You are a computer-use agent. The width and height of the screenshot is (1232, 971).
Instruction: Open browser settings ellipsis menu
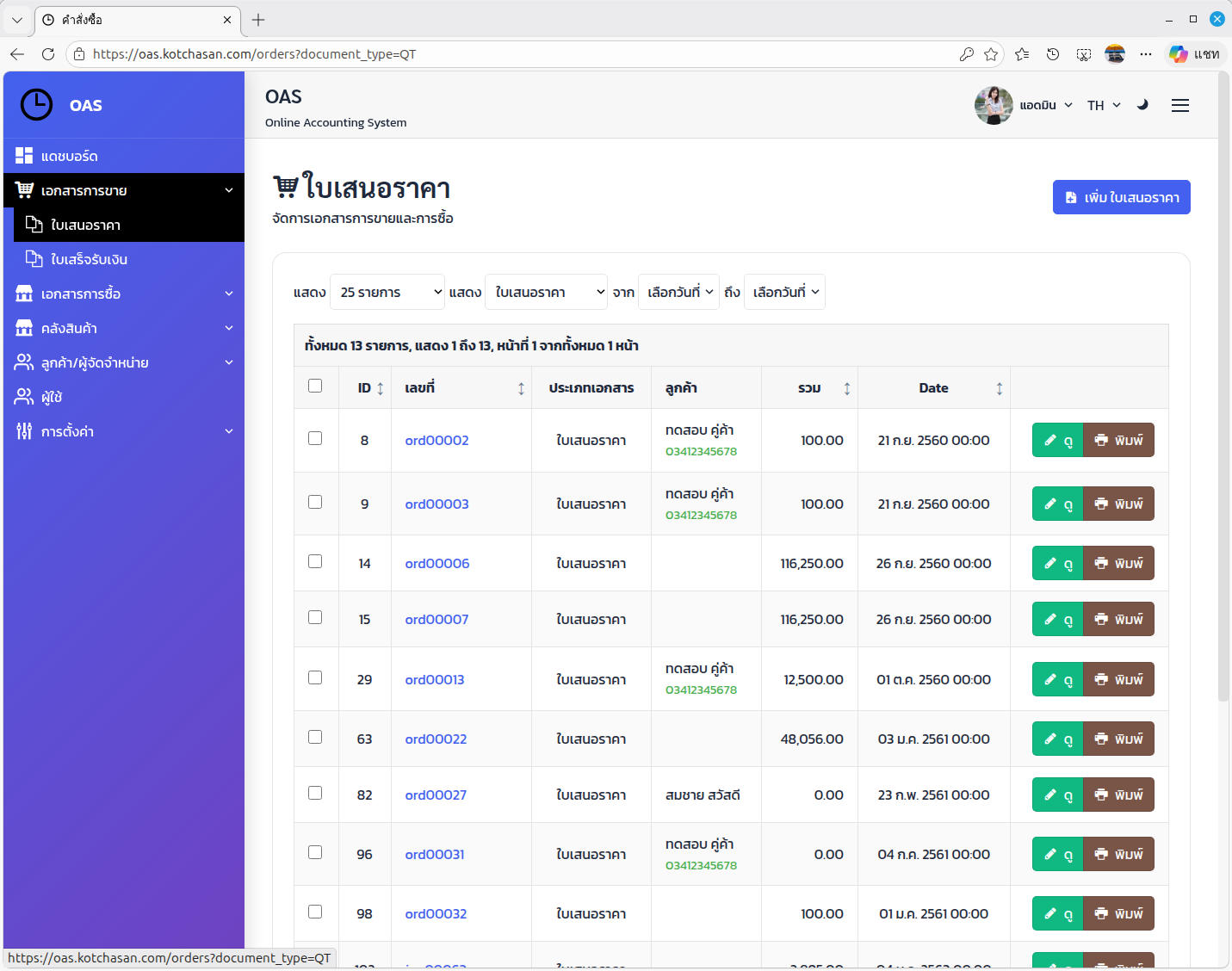(1146, 54)
